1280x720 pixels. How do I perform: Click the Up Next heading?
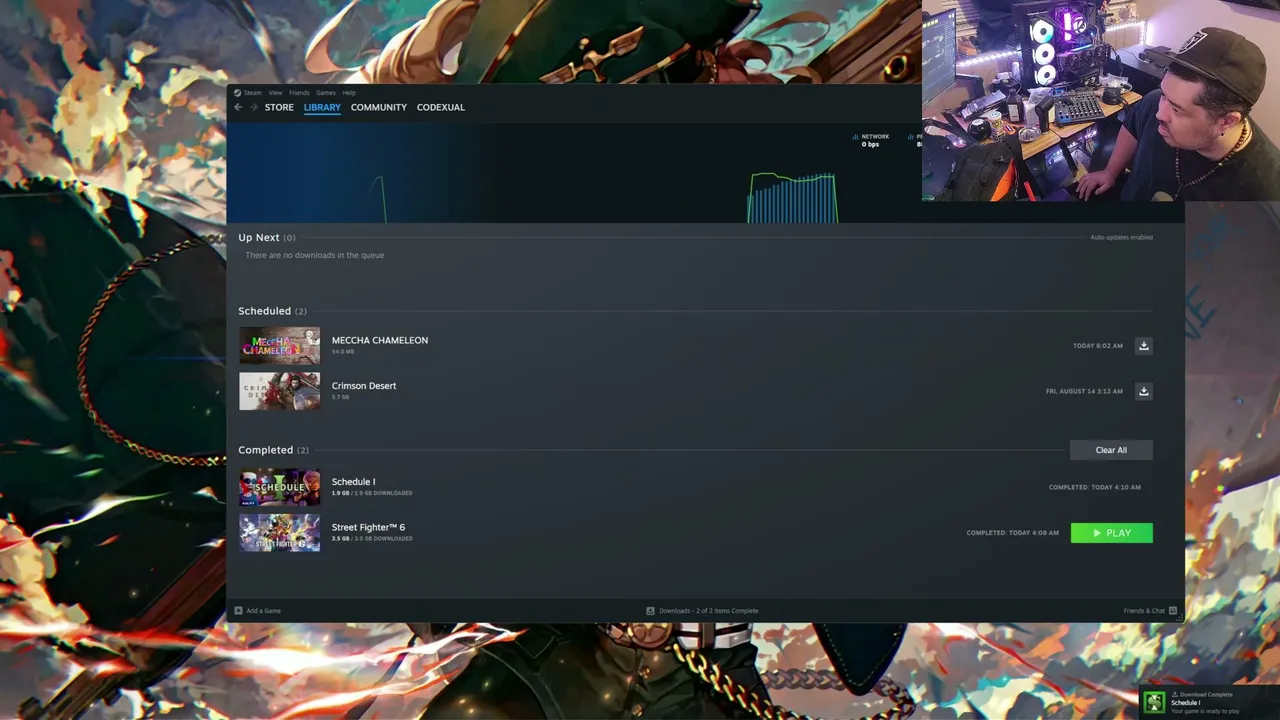[x=259, y=238]
